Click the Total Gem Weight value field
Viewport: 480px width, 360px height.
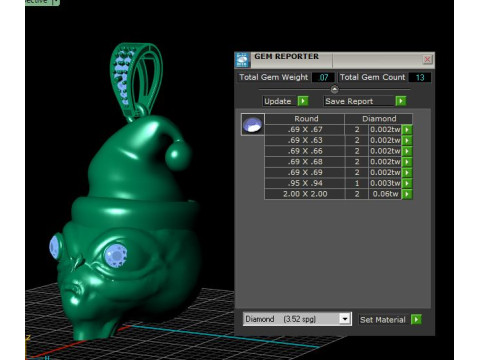[x=323, y=77]
